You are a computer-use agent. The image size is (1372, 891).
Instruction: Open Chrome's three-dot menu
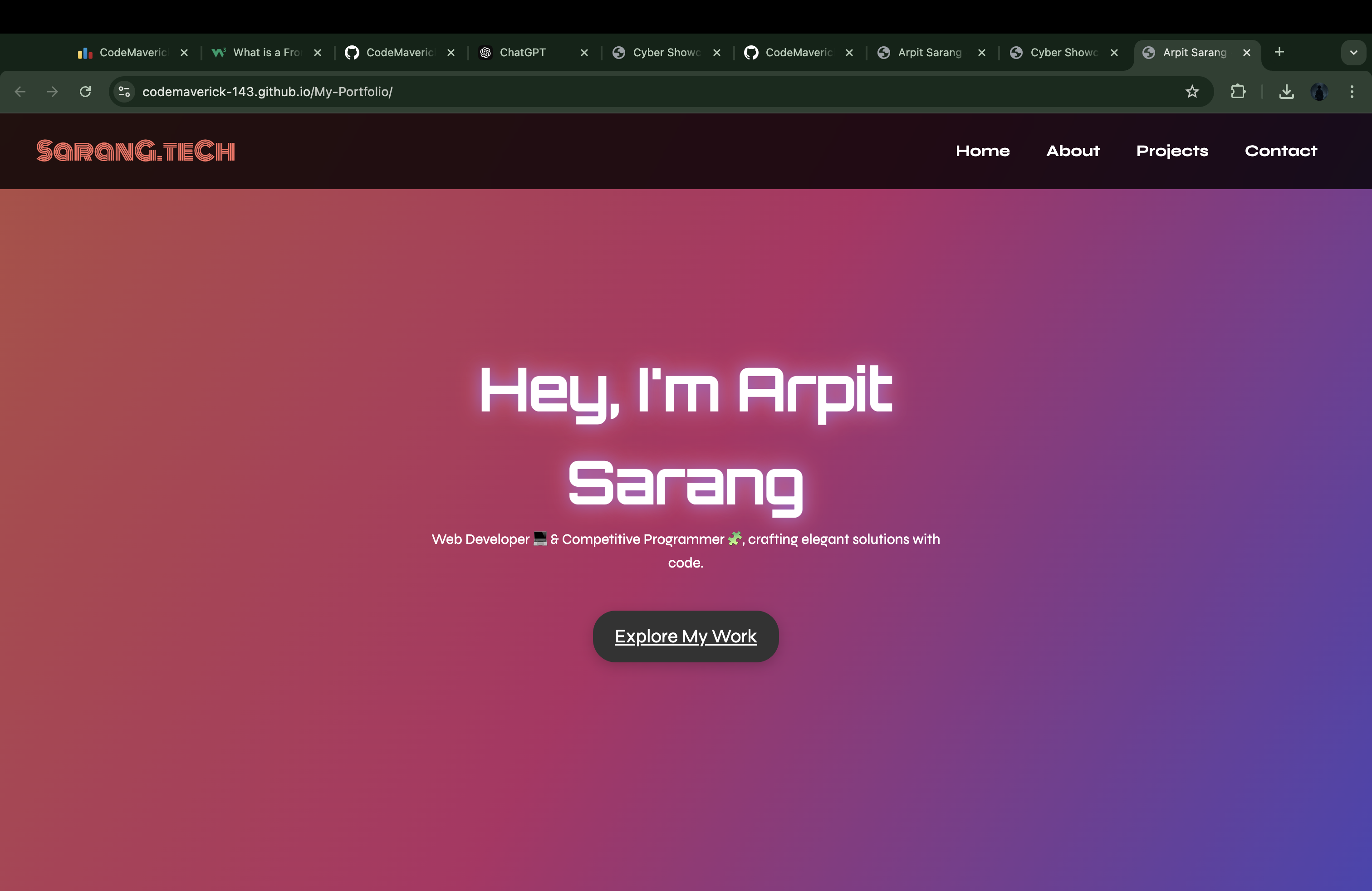click(1352, 92)
